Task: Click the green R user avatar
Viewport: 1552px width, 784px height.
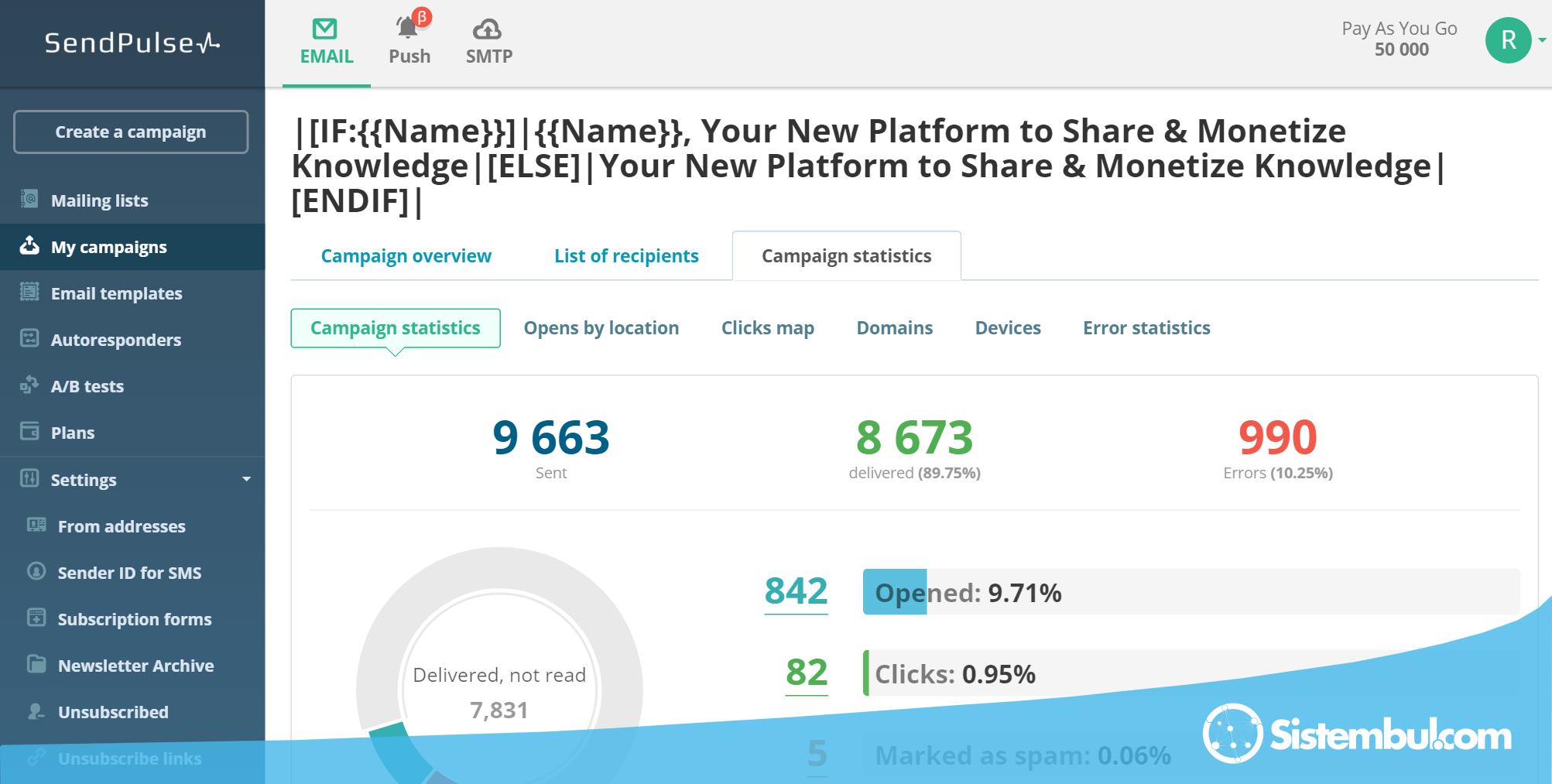Action: (x=1508, y=40)
